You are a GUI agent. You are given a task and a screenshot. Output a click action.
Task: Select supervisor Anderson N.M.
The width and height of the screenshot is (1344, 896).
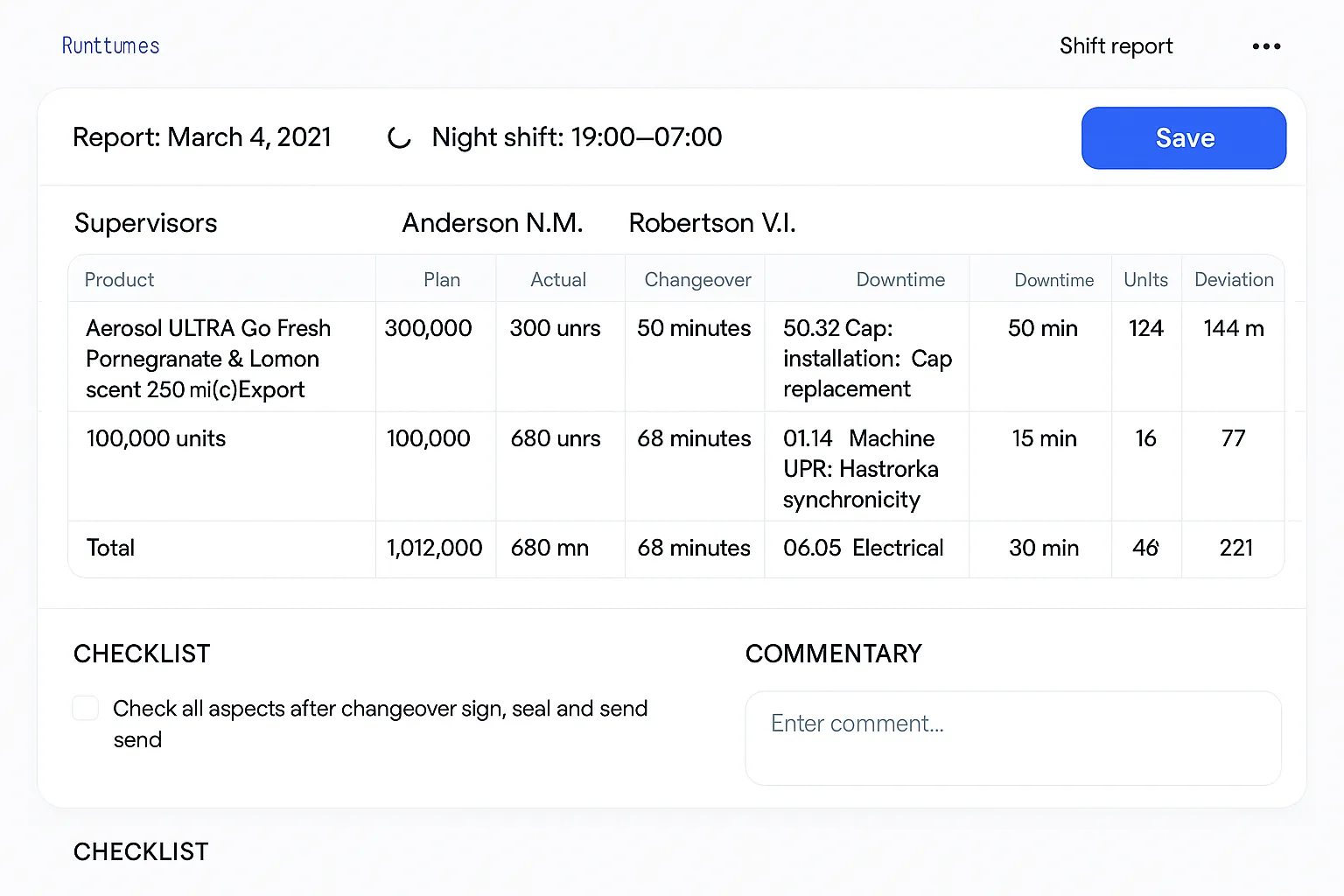tap(492, 223)
